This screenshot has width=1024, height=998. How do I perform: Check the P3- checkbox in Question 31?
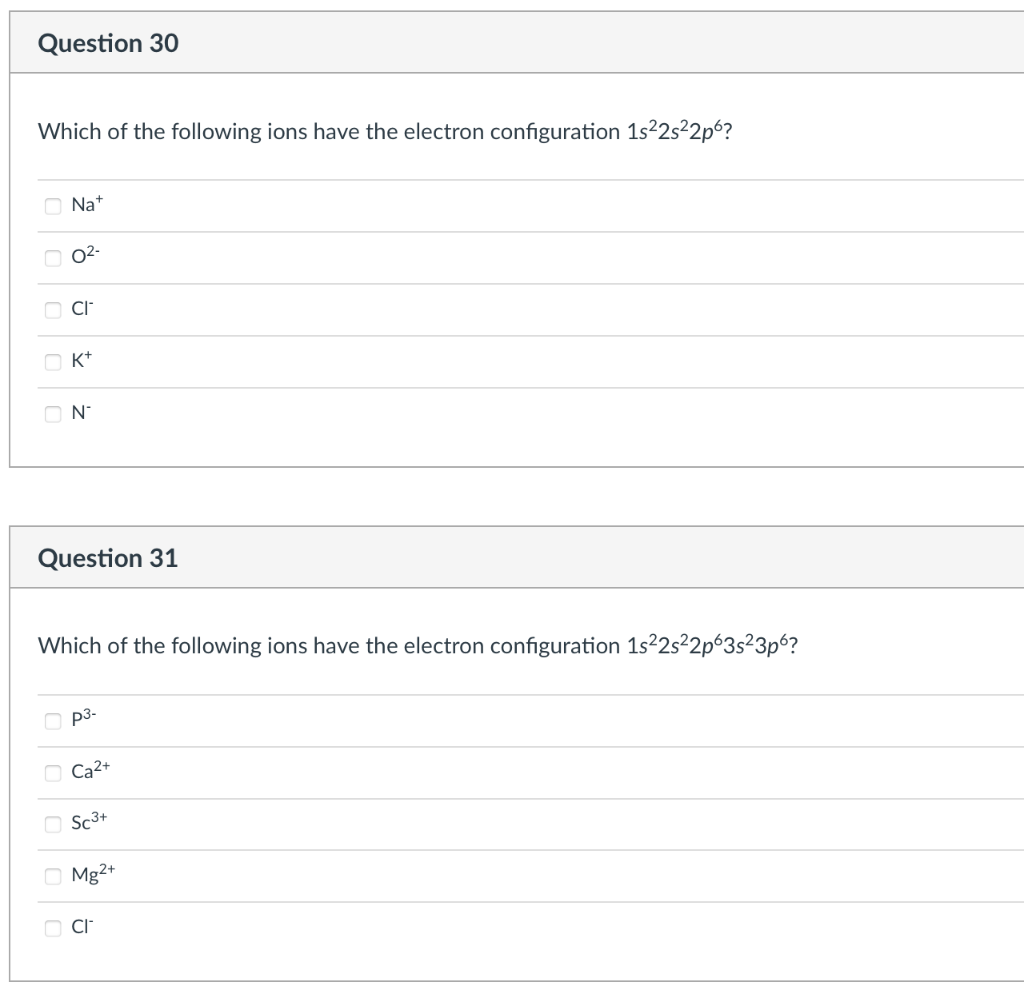[52, 721]
